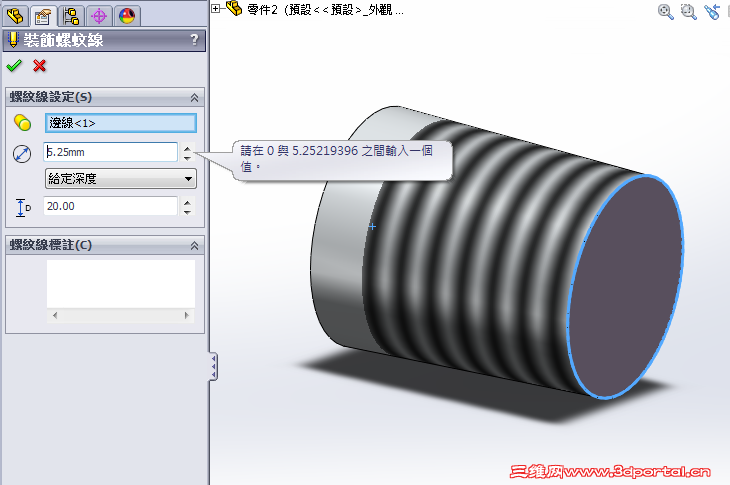730x485 pixels.
Task: Cancel with the red X icon
Action: pyautogui.click(x=40, y=66)
